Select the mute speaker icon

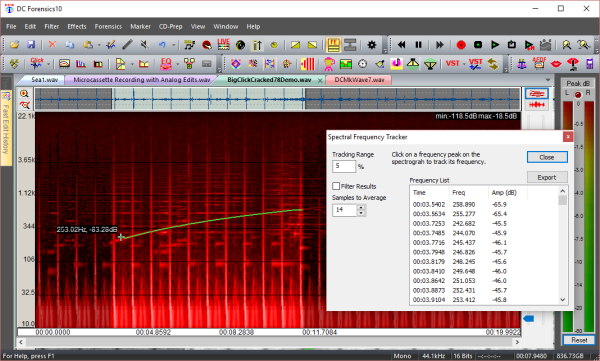pos(145,45)
